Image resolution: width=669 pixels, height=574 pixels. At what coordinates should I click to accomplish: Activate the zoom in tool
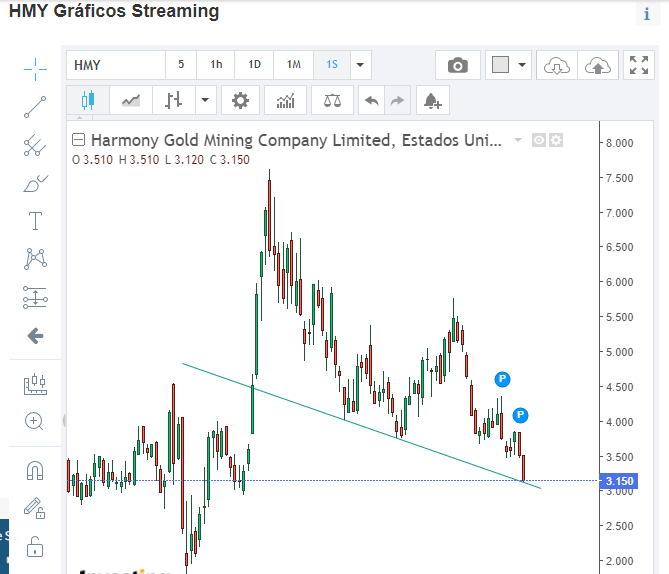(x=34, y=421)
